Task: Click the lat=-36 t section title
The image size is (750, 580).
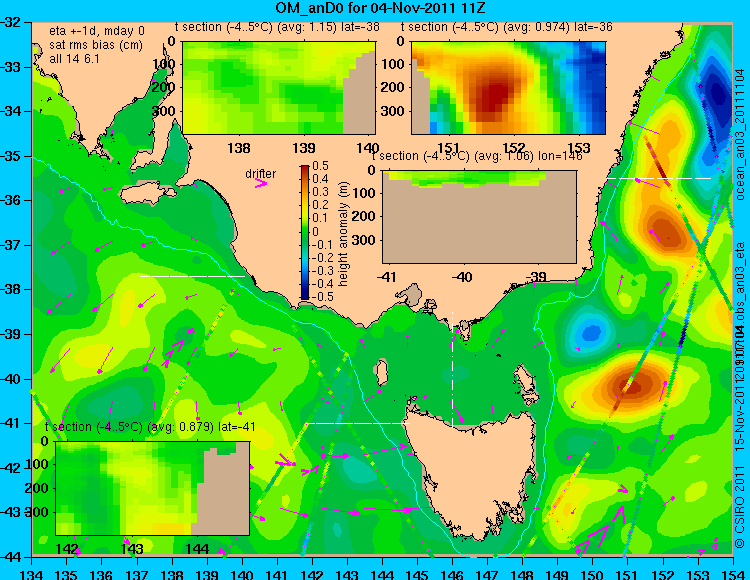Action: (507, 27)
